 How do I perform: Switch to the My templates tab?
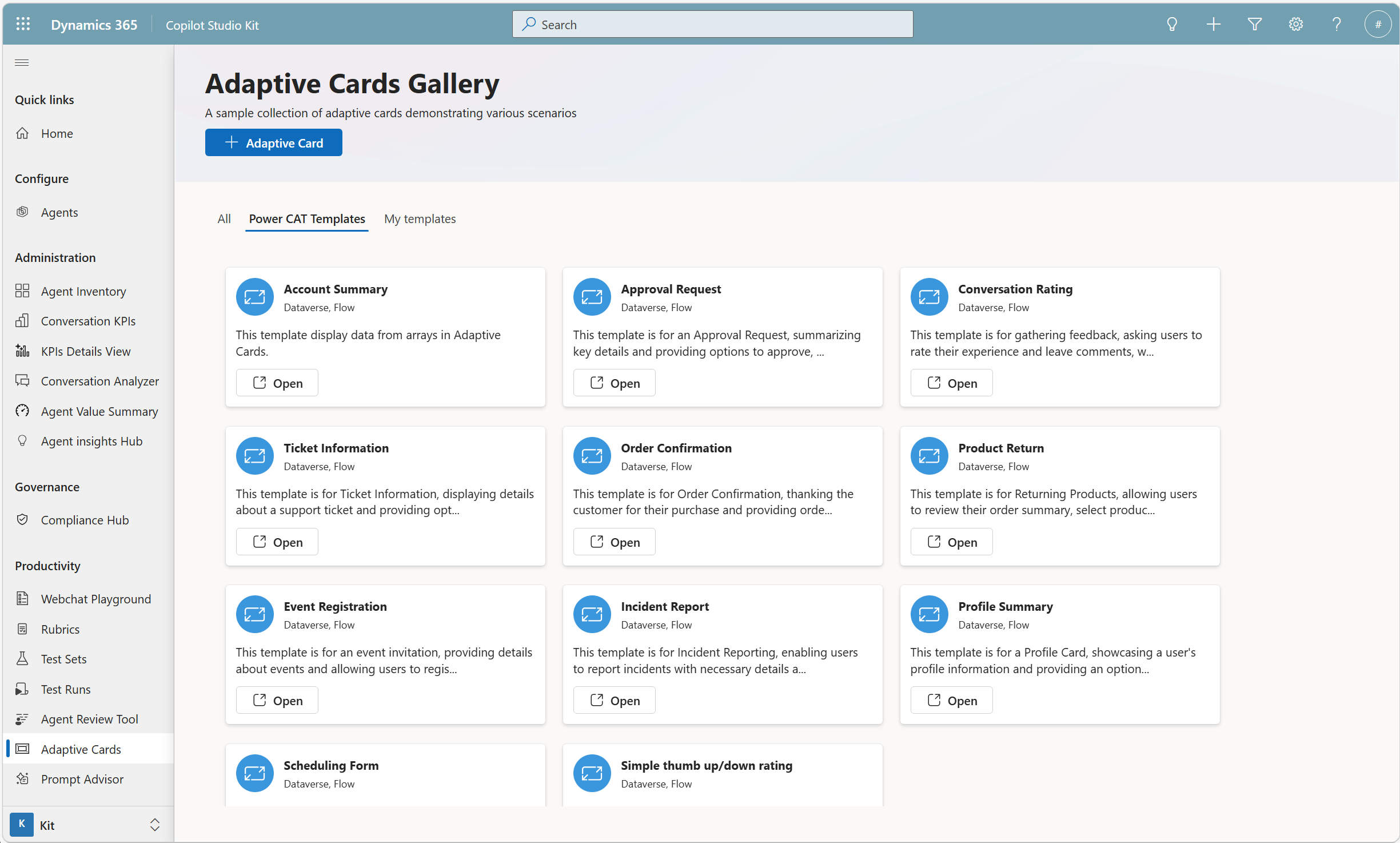coord(420,219)
